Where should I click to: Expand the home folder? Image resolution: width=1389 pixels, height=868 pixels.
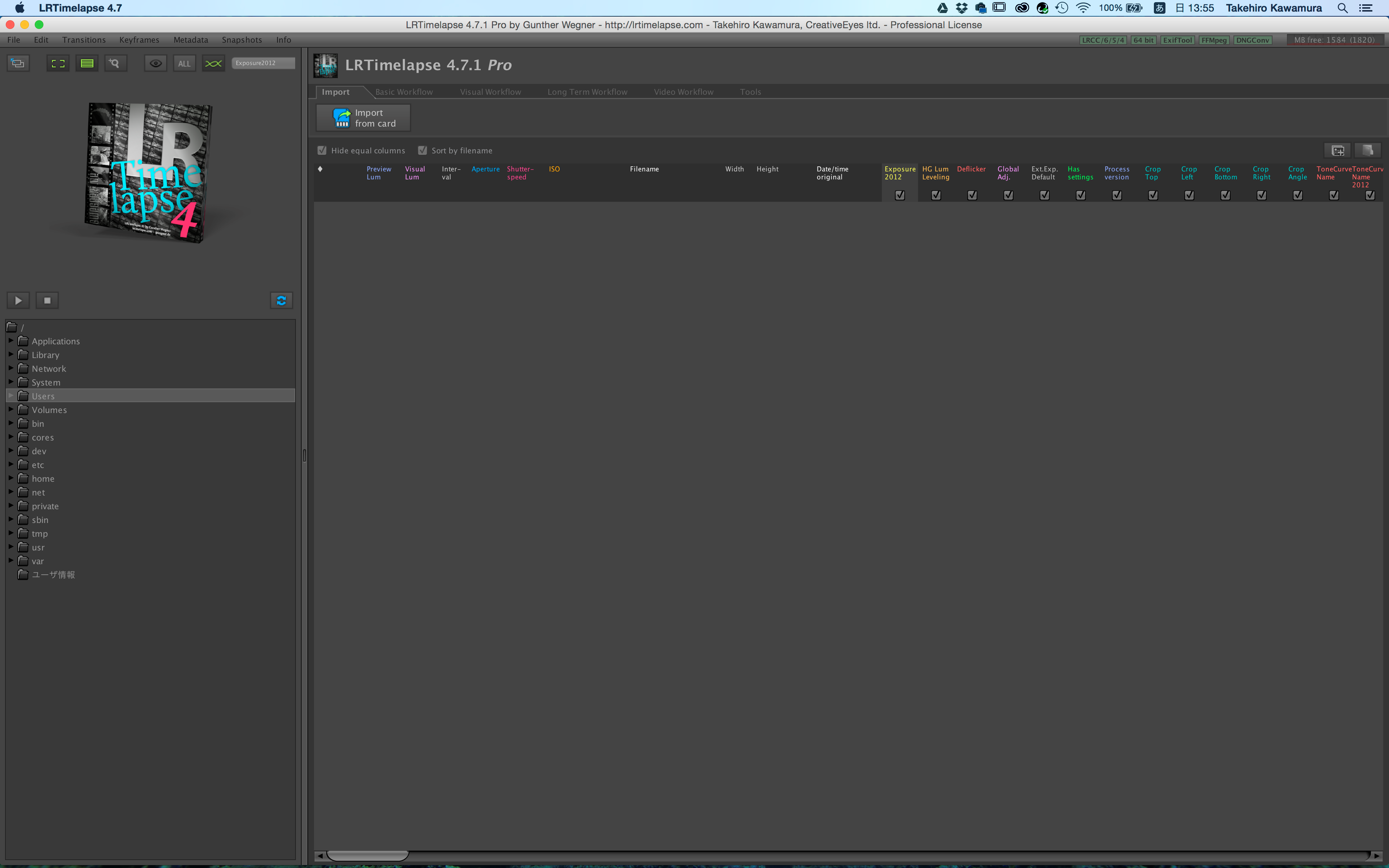(10, 478)
